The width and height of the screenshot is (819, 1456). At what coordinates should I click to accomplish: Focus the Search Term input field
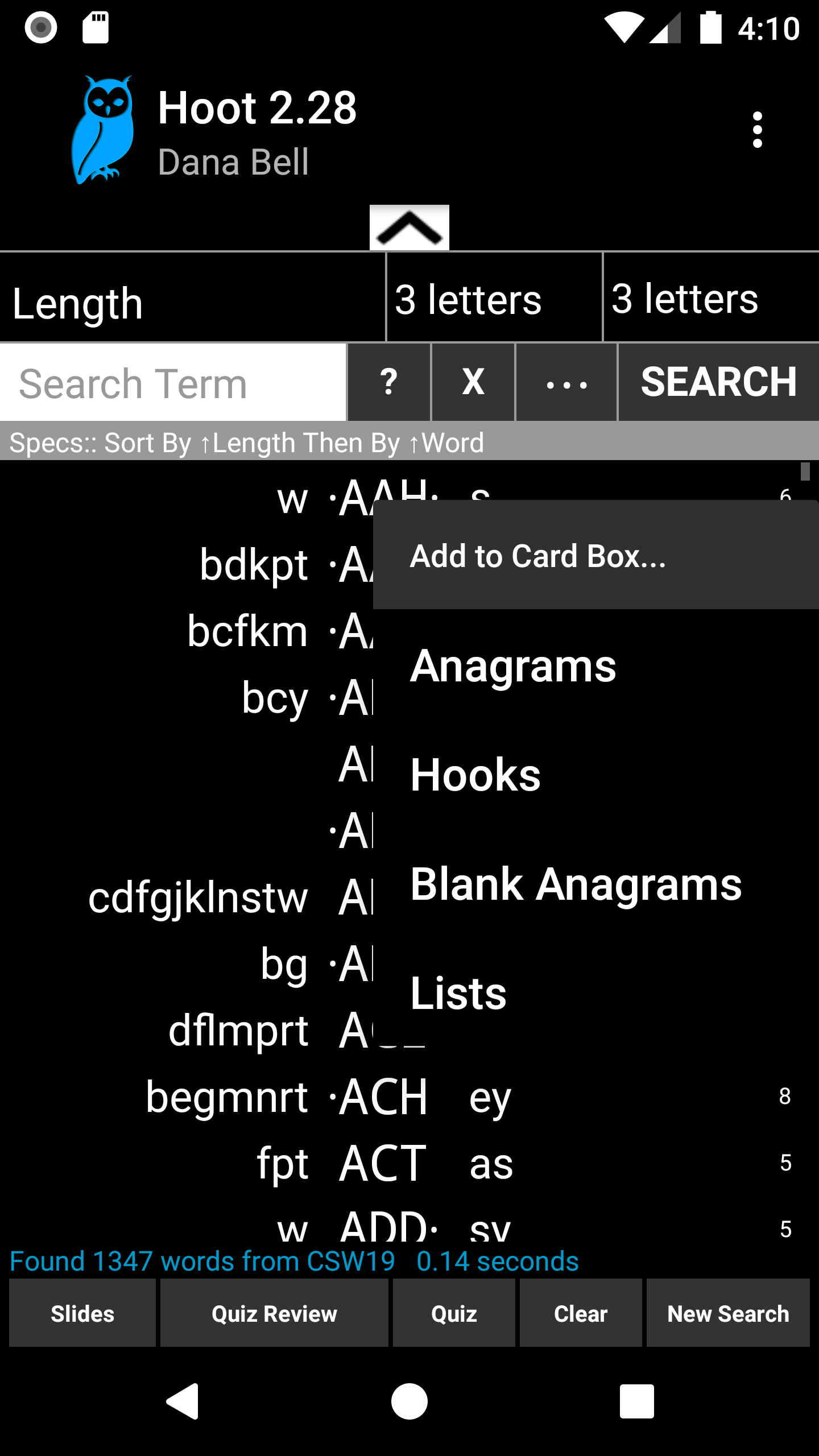point(173,382)
